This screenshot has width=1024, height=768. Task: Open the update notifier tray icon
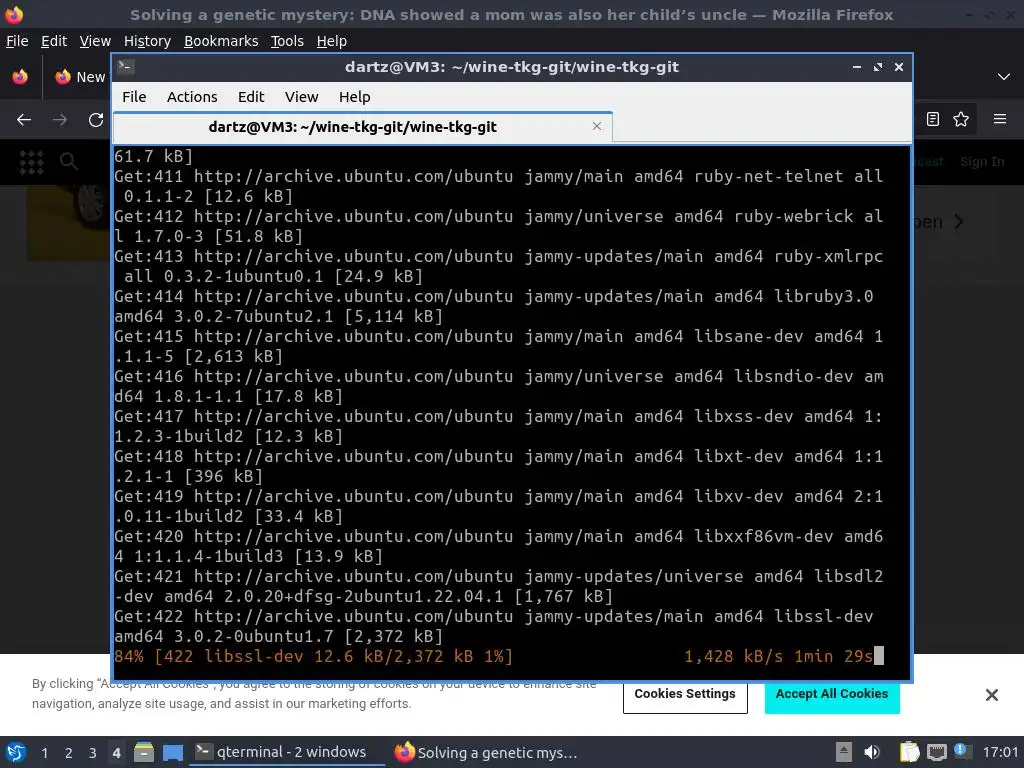961,750
